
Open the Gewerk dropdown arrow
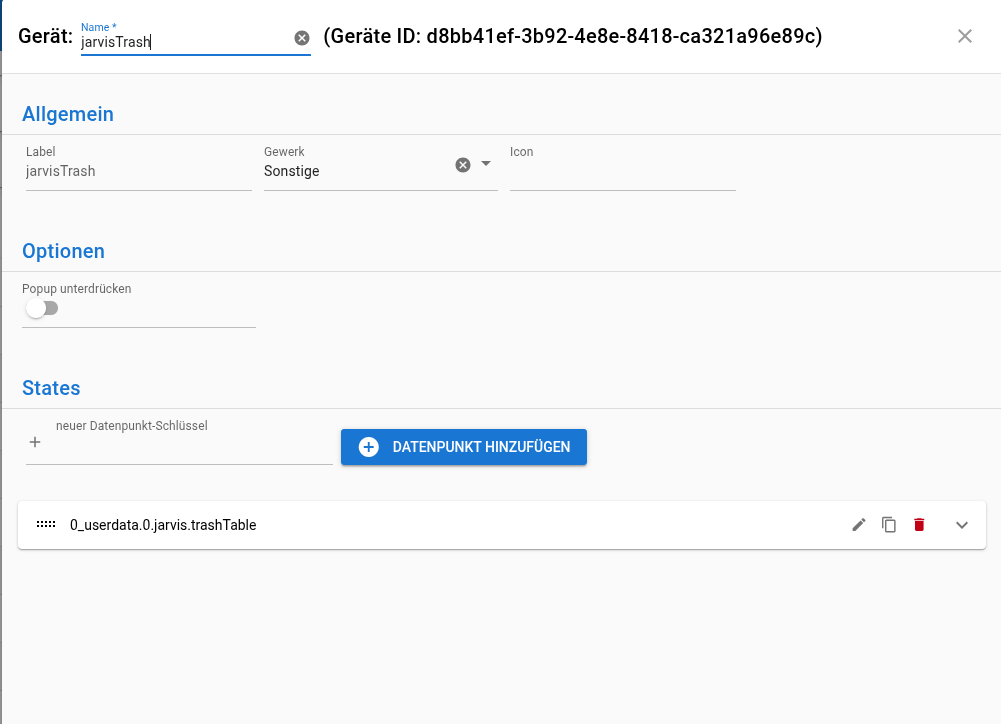tap(486, 164)
